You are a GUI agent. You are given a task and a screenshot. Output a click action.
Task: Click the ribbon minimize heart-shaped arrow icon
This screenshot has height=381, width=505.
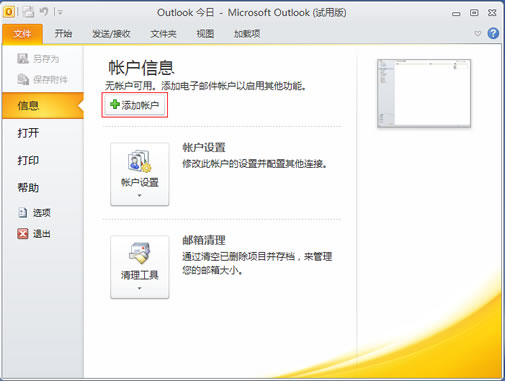(x=477, y=33)
